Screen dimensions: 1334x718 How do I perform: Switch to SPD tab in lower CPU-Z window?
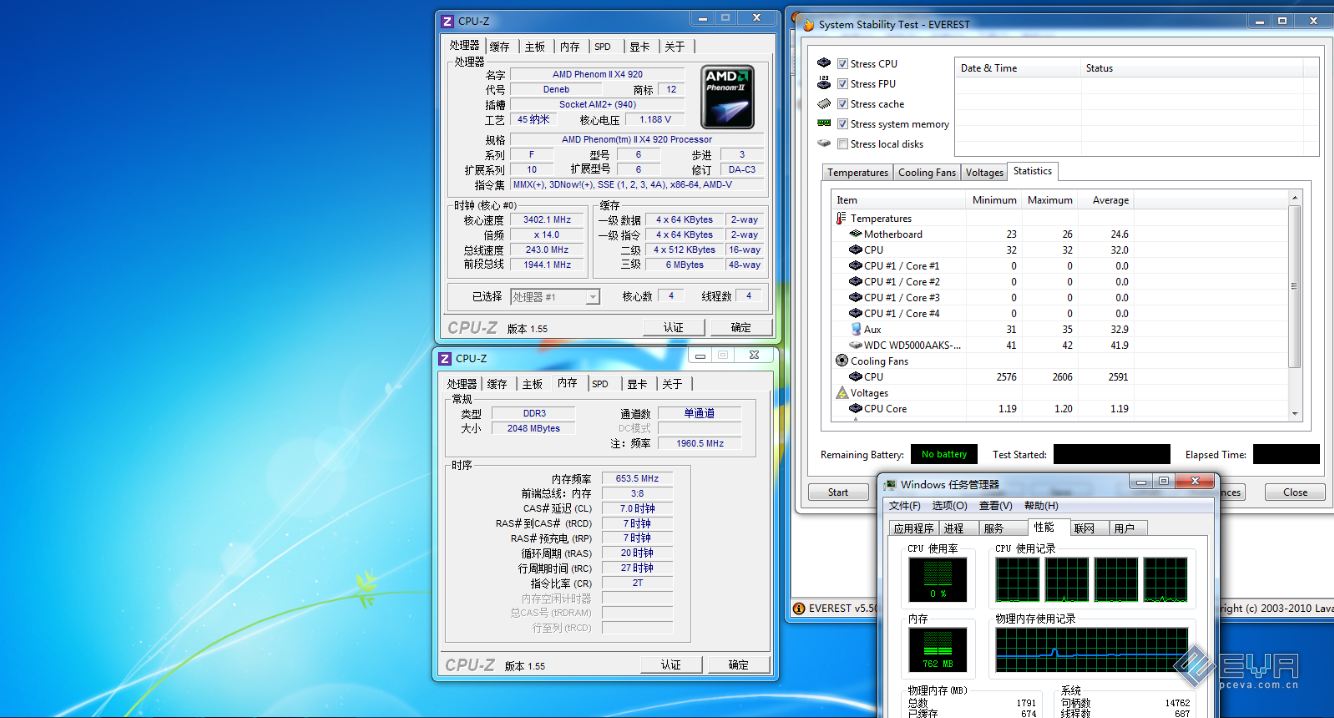[600, 384]
